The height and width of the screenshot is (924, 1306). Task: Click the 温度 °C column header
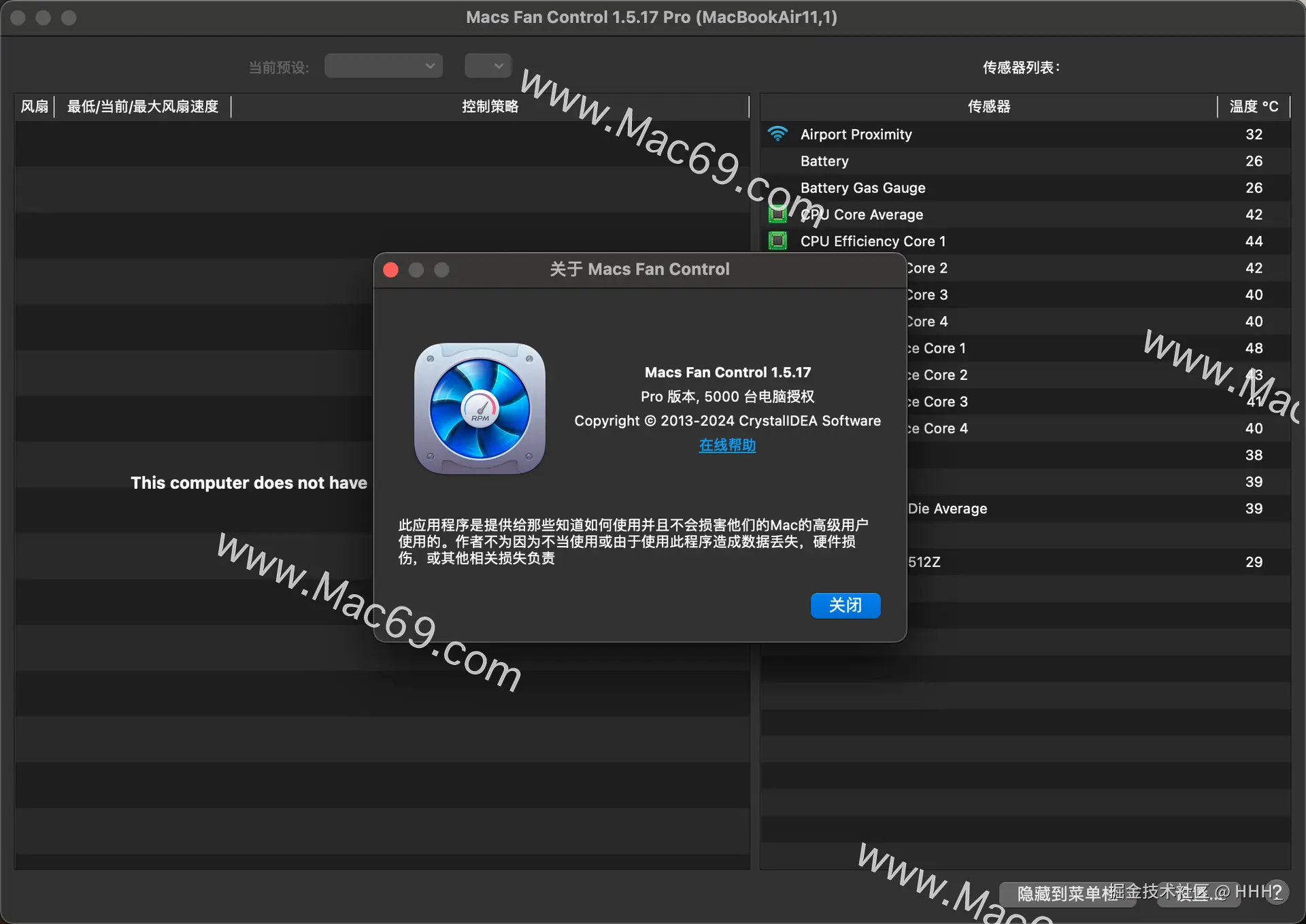(1253, 107)
